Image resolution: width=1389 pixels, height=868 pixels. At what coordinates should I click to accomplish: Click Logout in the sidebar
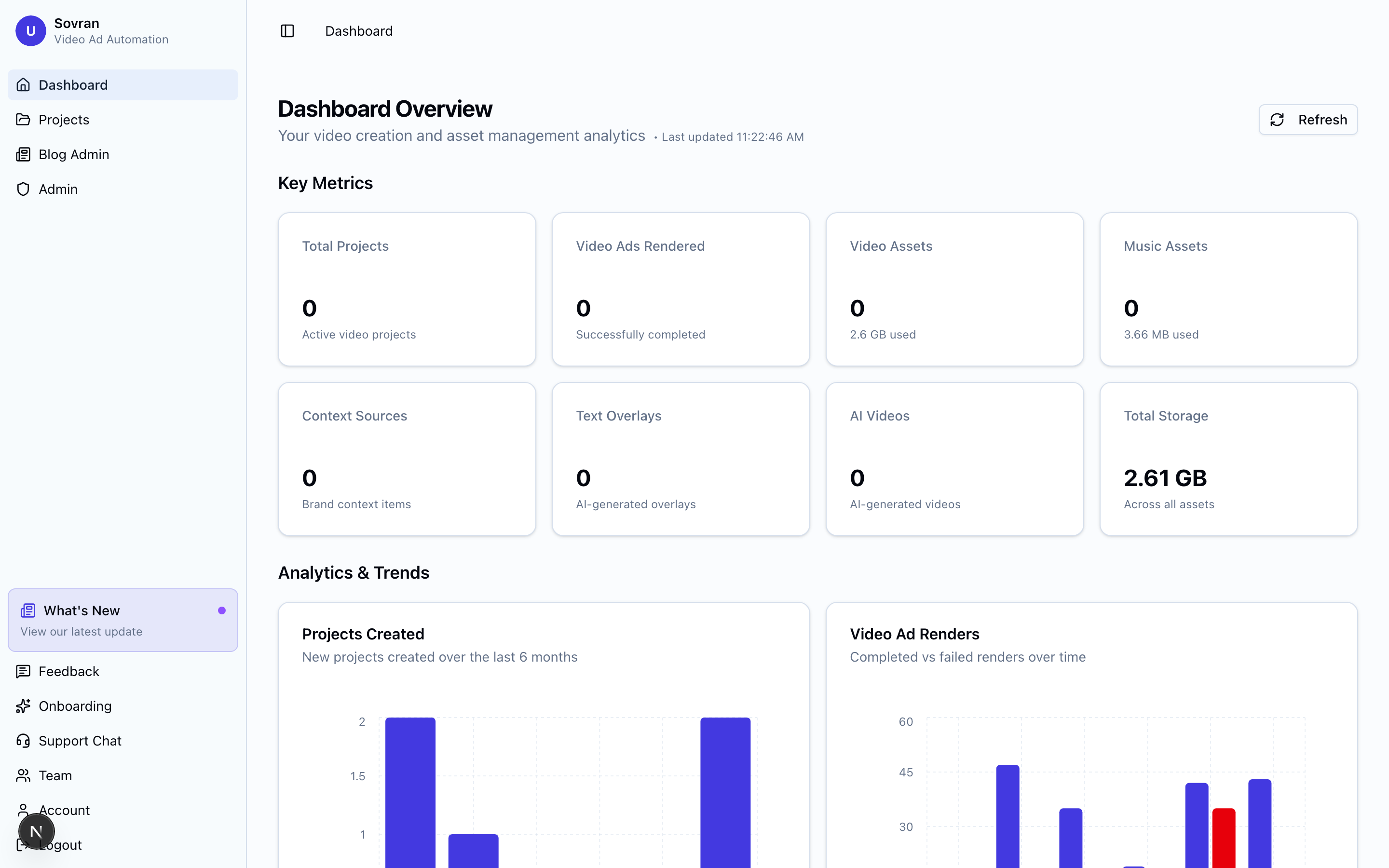[123, 845]
